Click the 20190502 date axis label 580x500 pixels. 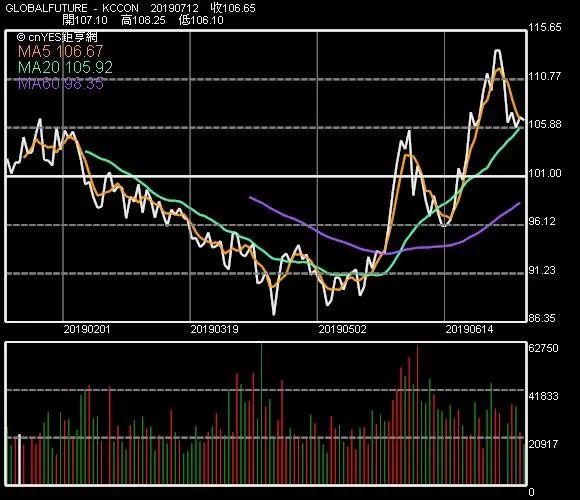click(x=343, y=329)
